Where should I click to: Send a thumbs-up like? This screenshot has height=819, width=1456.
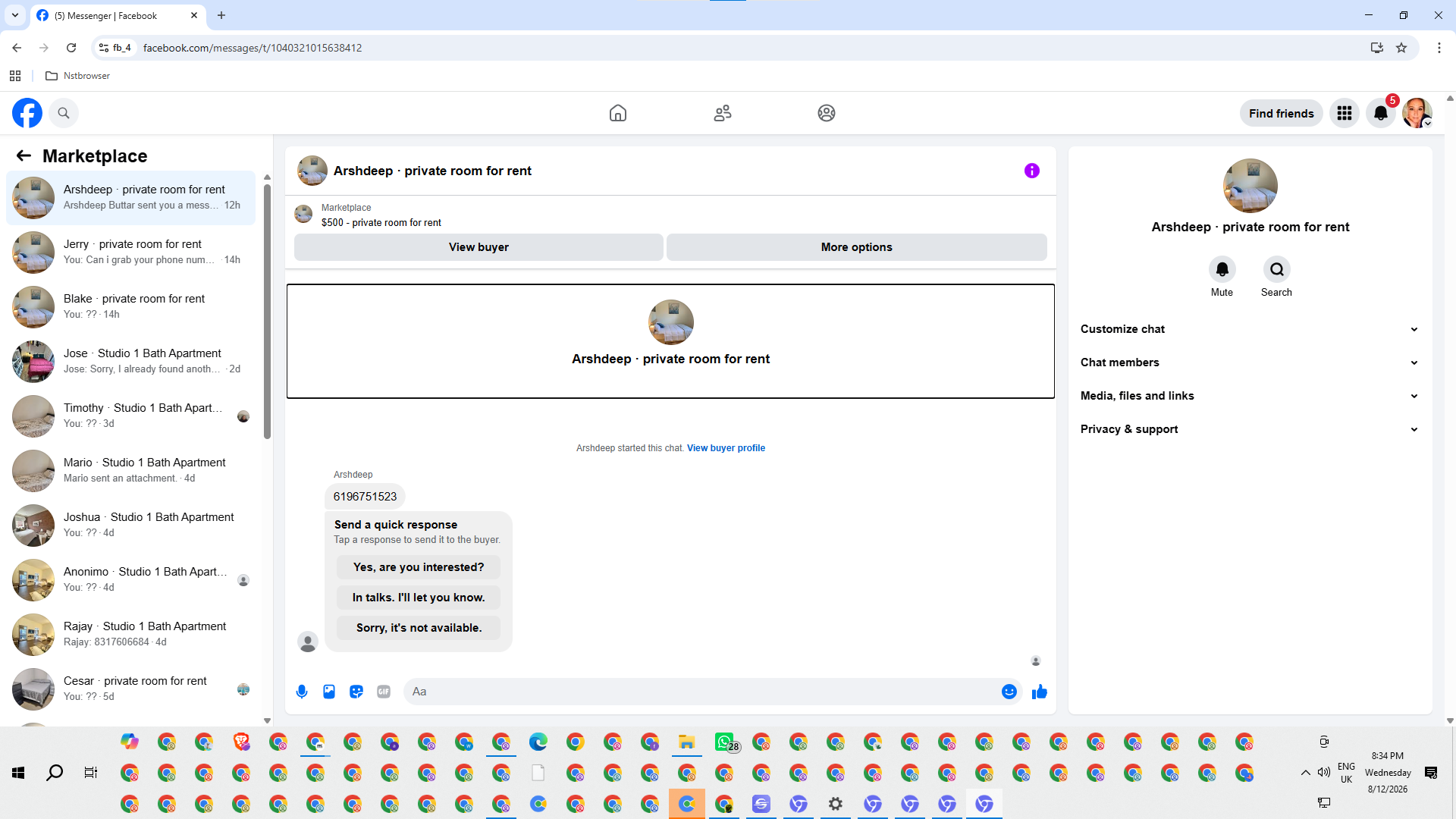pyautogui.click(x=1040, y=692)
